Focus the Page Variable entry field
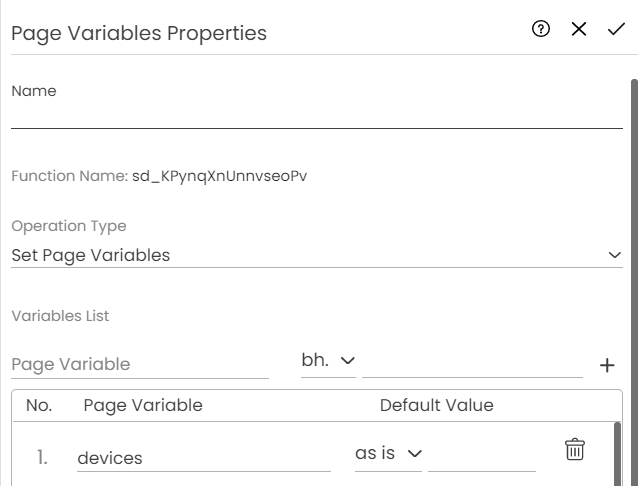 (x=140, y=364)
